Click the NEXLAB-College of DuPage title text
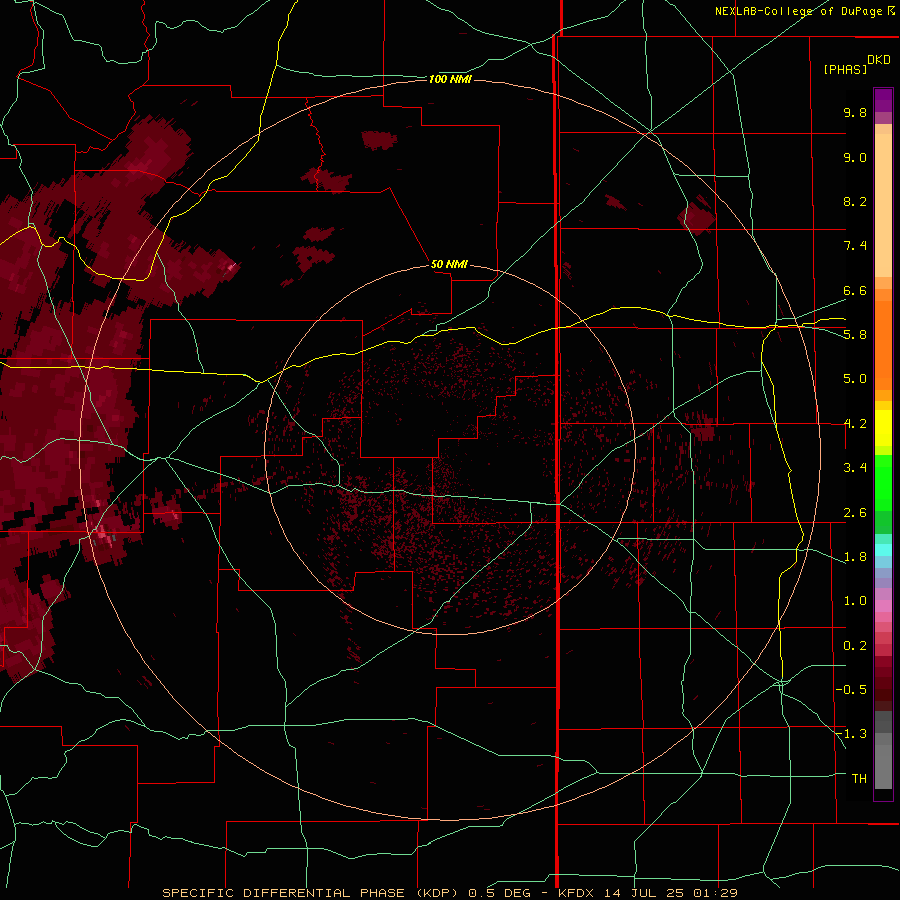The width and height of the screenshot is (900, 900). point(798,11)
